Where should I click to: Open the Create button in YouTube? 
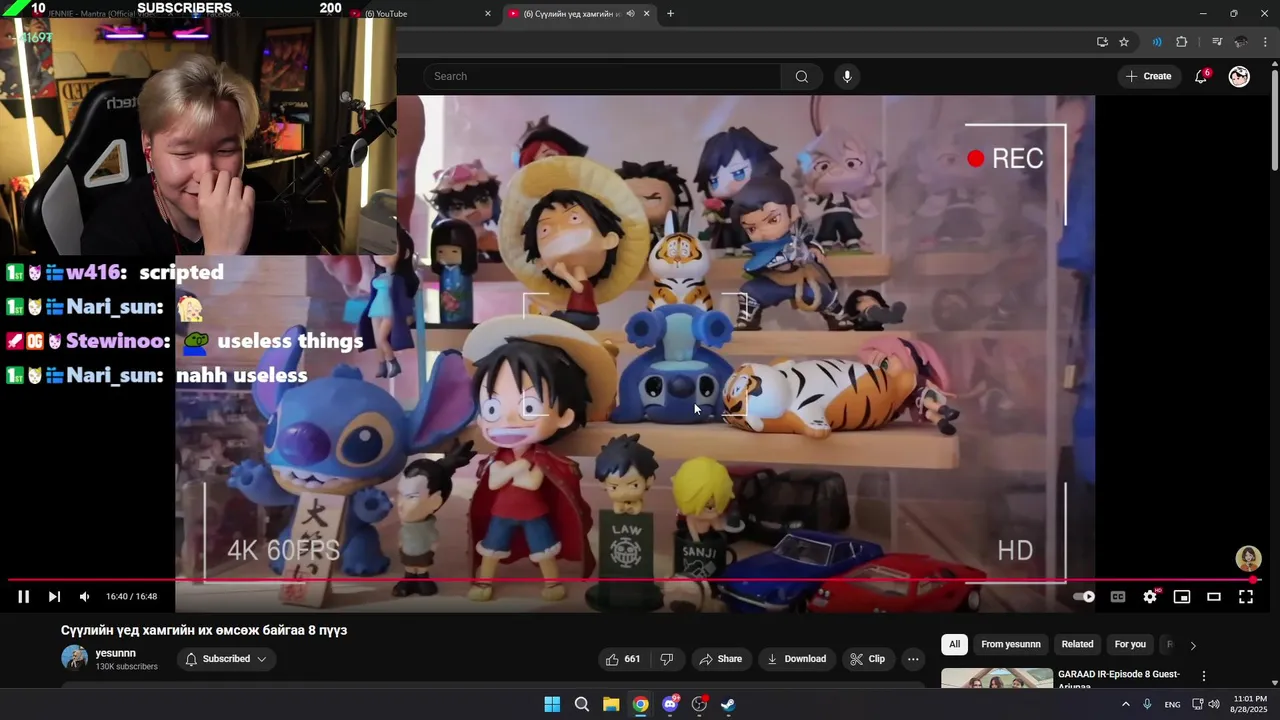click(1148, 76)
